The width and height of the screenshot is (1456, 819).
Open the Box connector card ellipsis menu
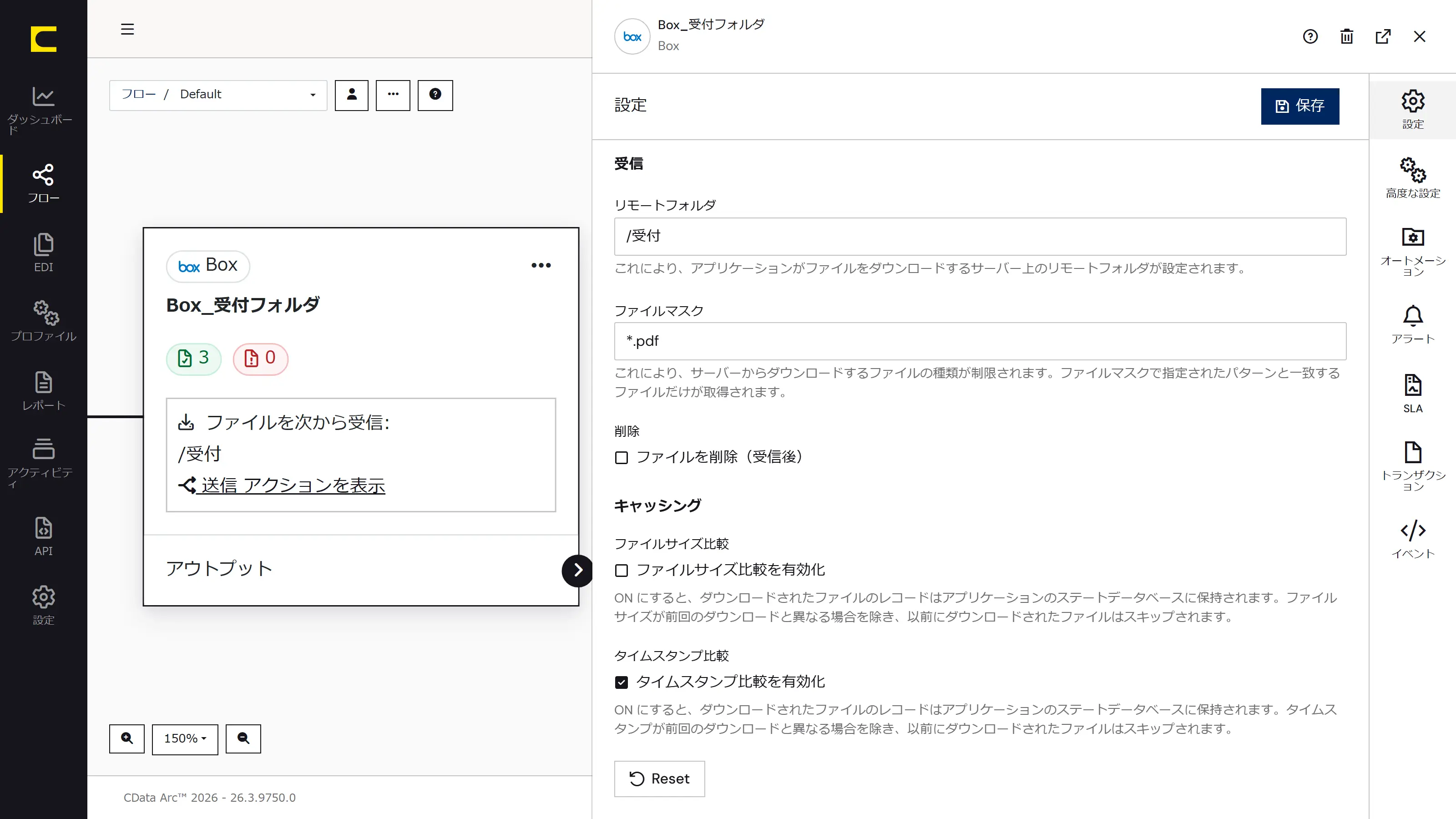[x=541, y=265]
